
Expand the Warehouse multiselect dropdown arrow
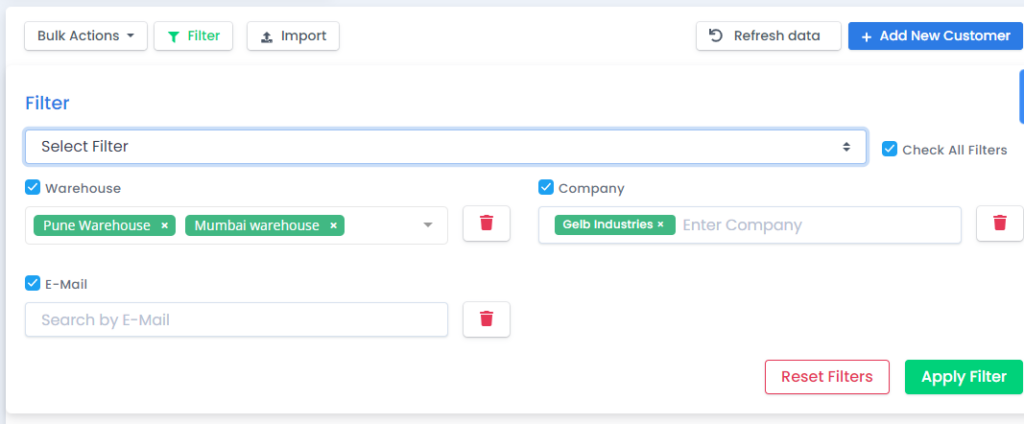[x=428, y=225]
